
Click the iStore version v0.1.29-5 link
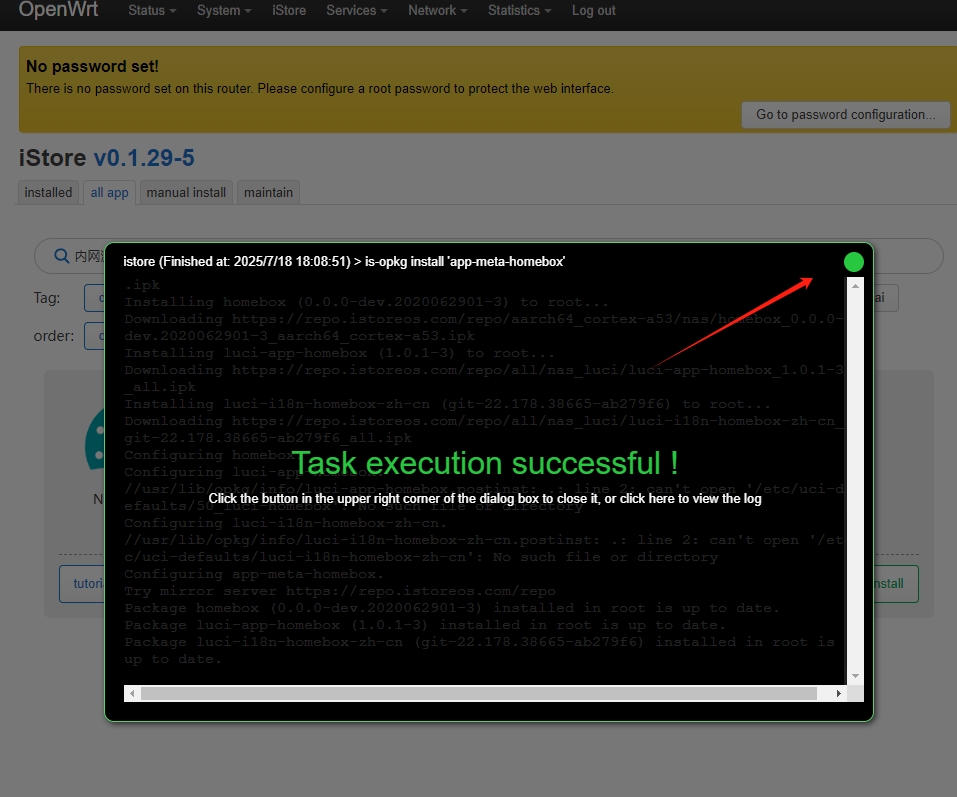point(144,158)
